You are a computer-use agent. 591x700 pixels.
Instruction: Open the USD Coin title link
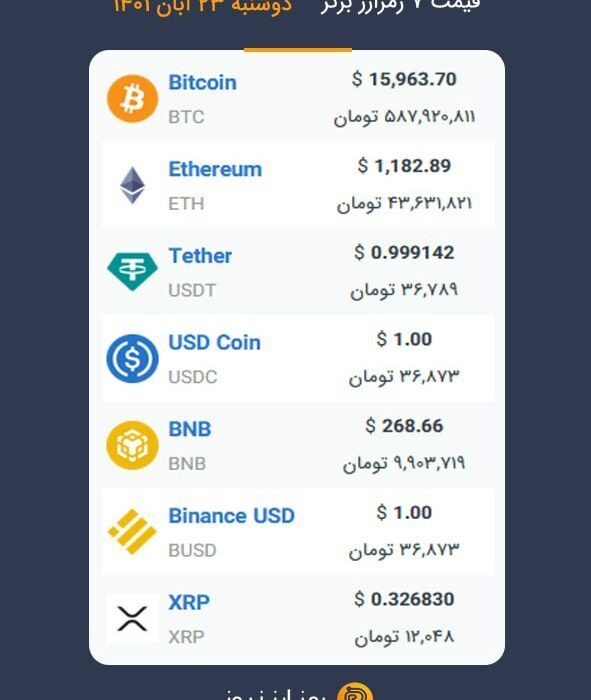point(215,342)
